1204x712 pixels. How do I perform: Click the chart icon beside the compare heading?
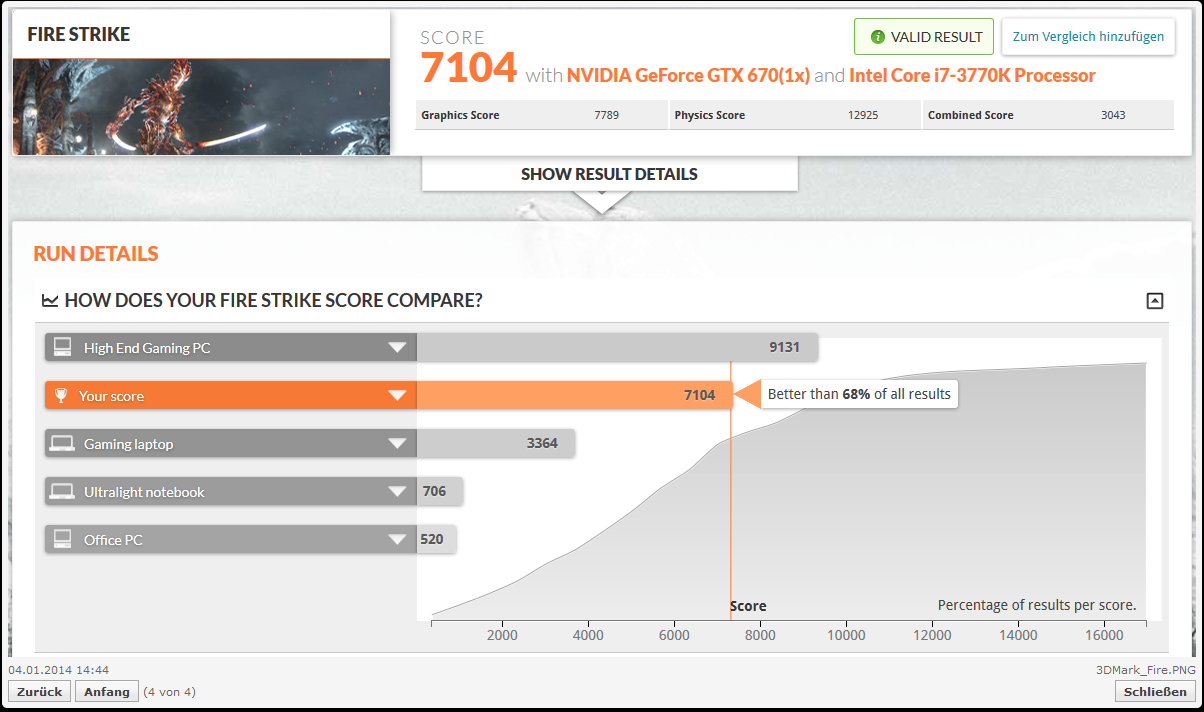pyautogui.click(x=49, y=300)
